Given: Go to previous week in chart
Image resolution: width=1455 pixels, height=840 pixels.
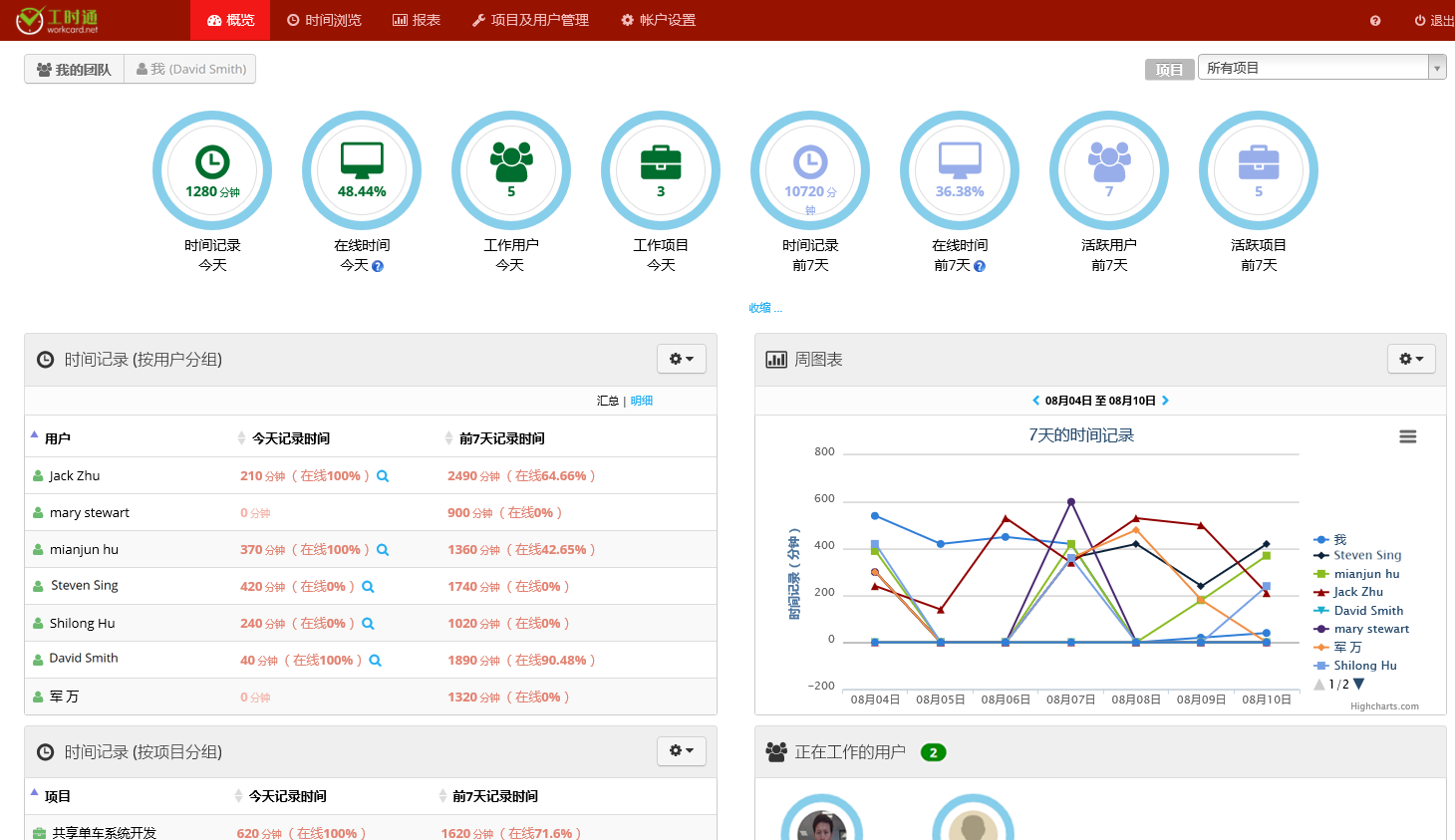Looking at the screenshot, I should [1035, 401].
